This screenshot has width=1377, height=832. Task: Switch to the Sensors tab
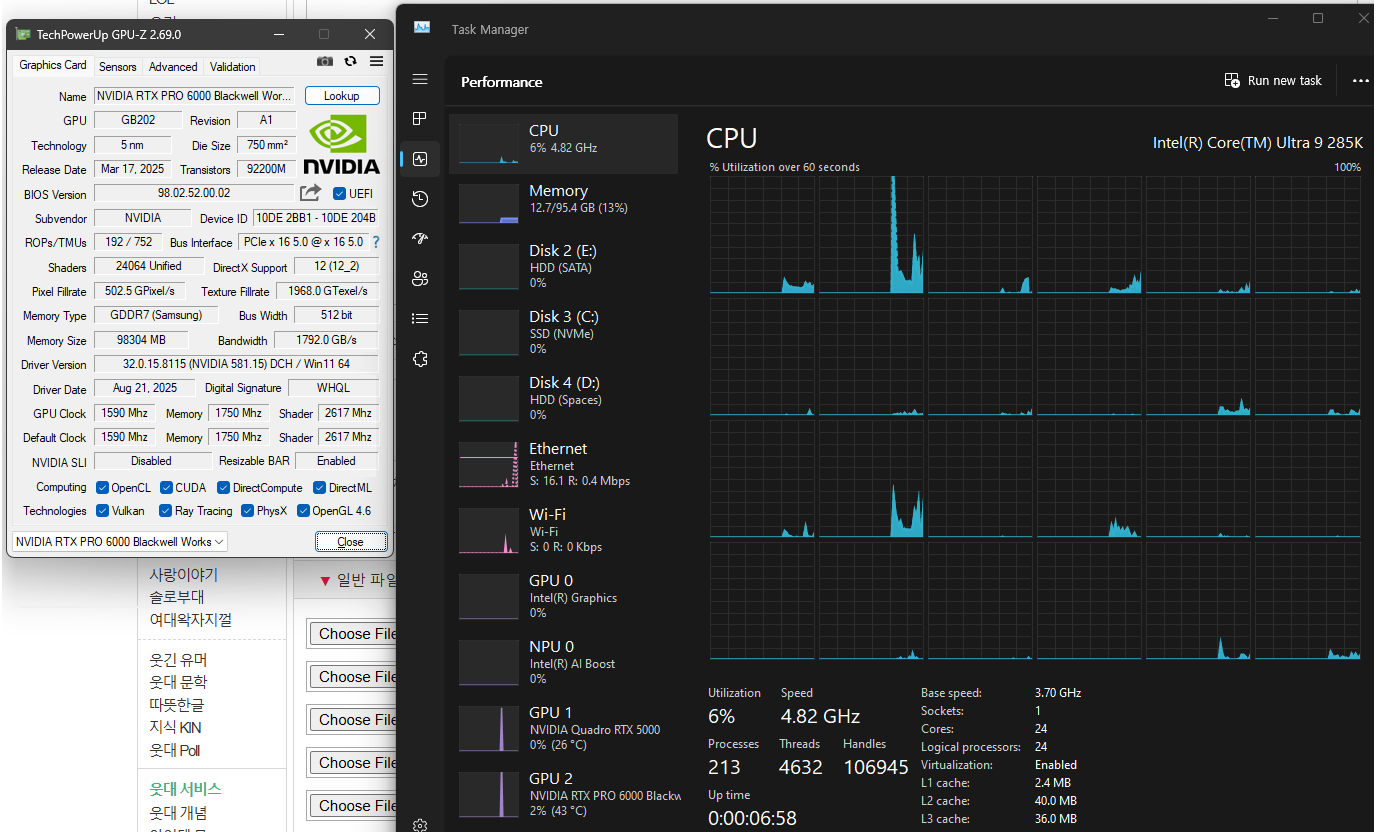click(117, 67)
